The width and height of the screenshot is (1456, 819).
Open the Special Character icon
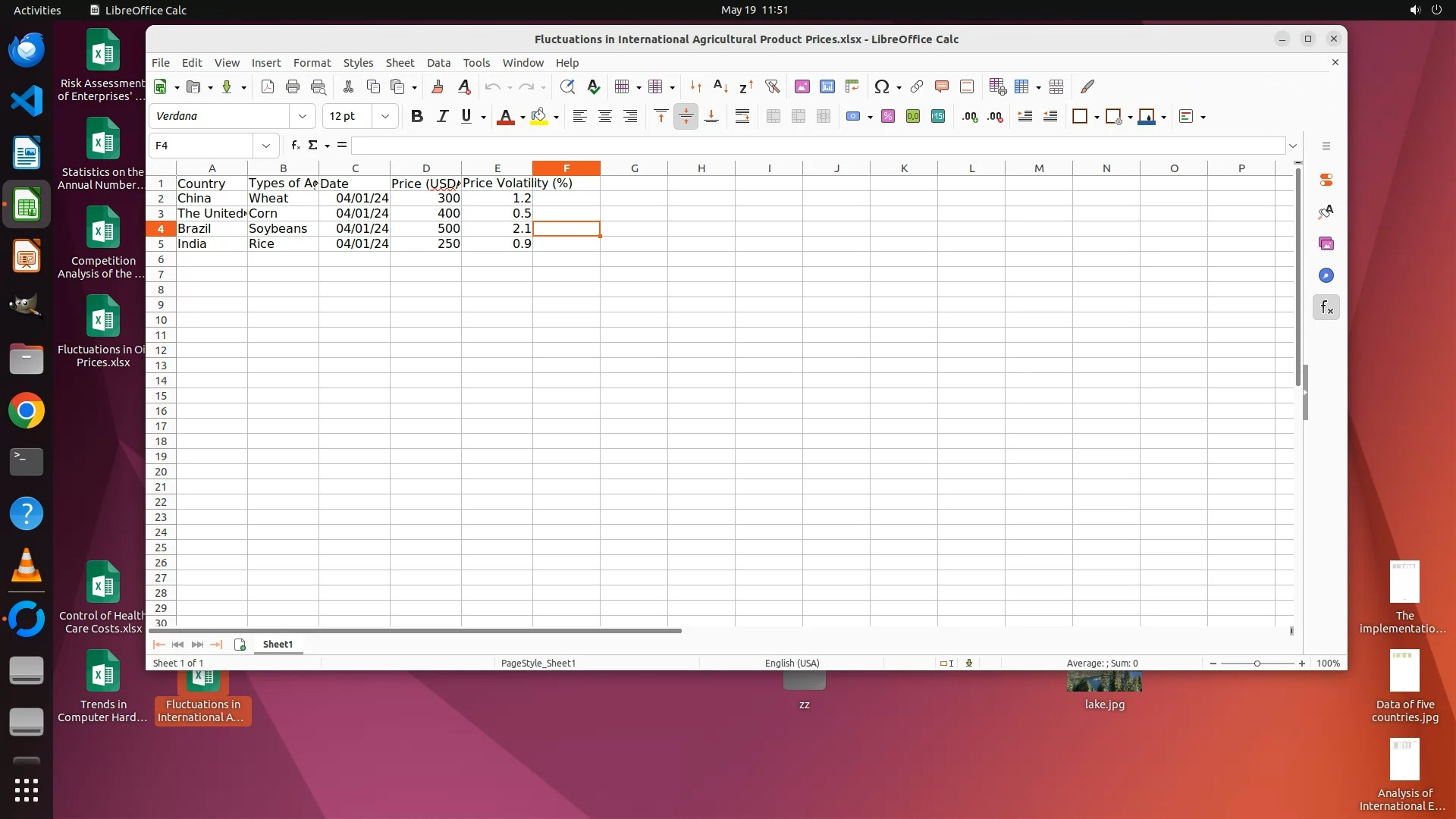(881, 86)
